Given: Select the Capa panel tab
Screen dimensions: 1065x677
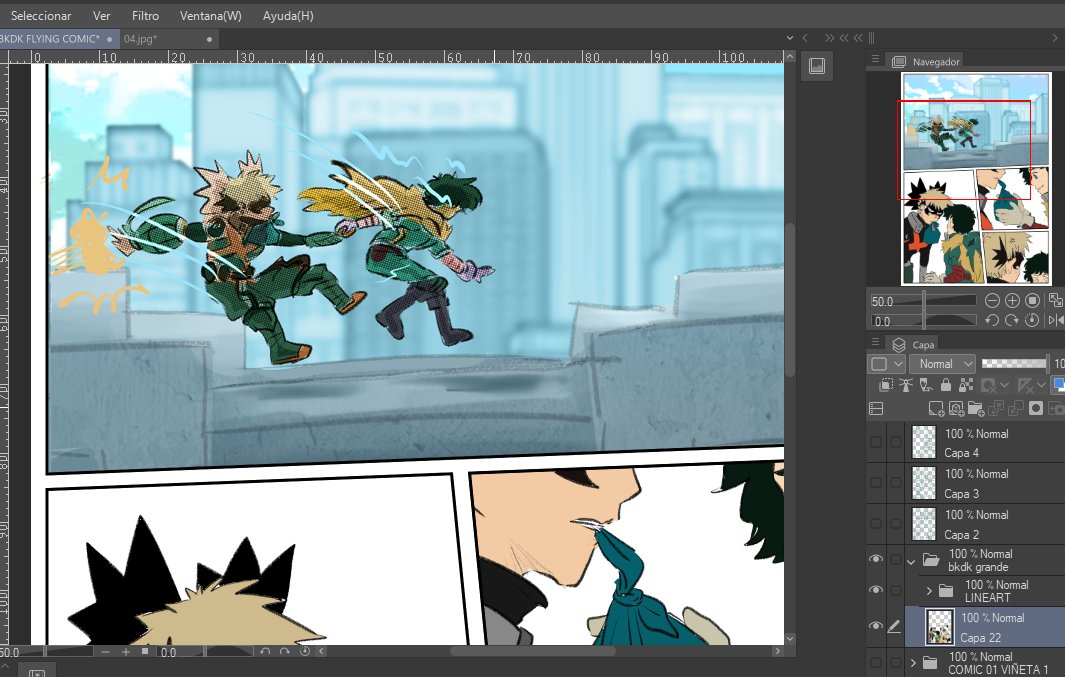Looking at the screenshot, I should click(x=912, y=344).
